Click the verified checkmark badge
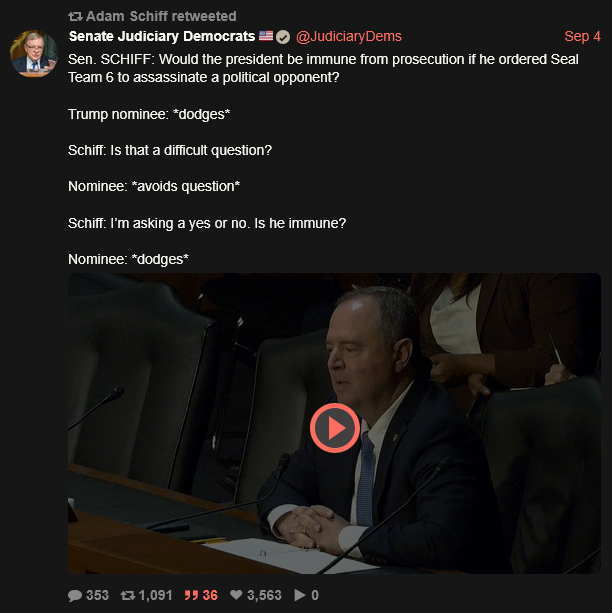This screenshot has width=612, height=613. point(283,37)
